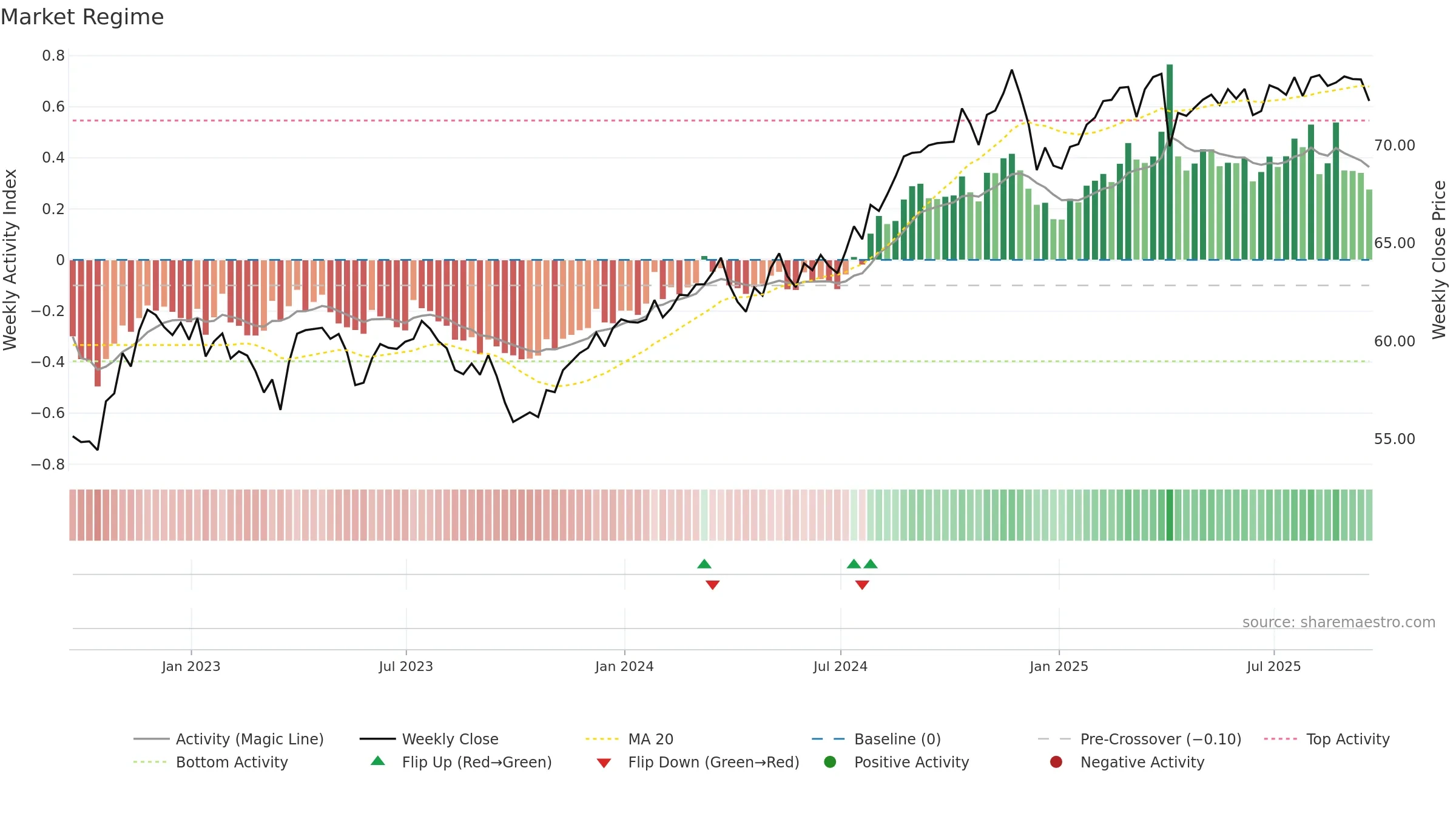Click the Jan 2023 x-axis label

pos(191,666)
